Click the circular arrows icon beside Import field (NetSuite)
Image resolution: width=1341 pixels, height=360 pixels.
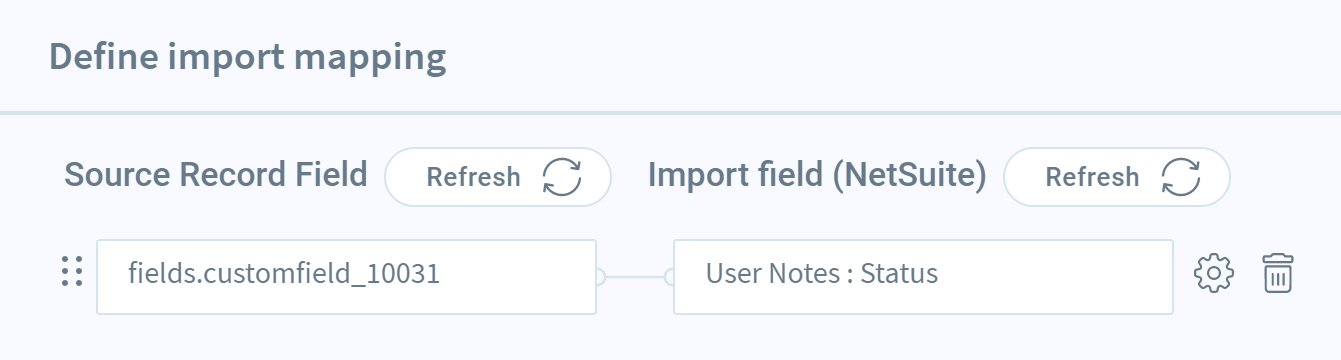(1181, 178)
